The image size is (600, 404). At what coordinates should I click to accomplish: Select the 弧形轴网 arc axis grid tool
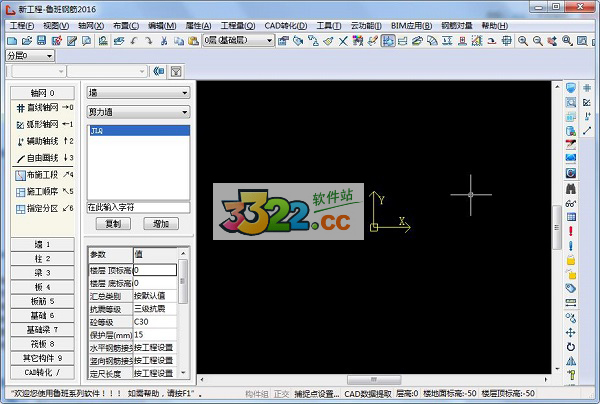[44, 124]
